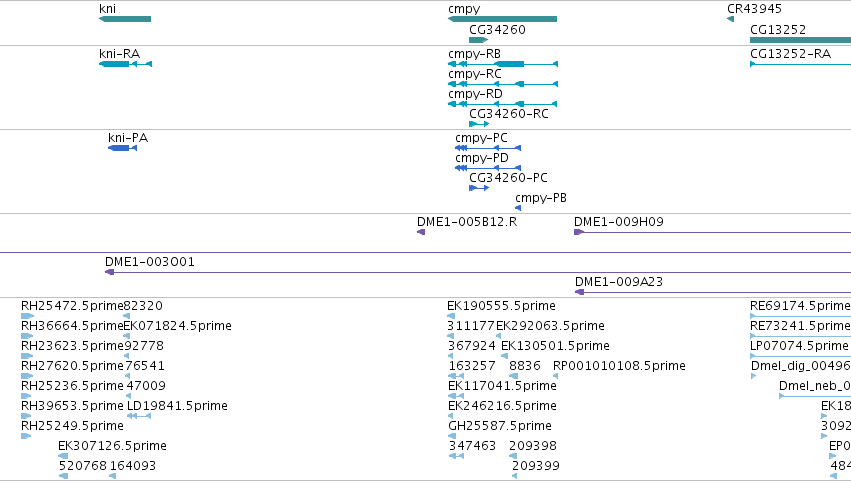The image size is (851, 481).
Task: Select the CR43945 gene arrow glyph
Action: 731,19
